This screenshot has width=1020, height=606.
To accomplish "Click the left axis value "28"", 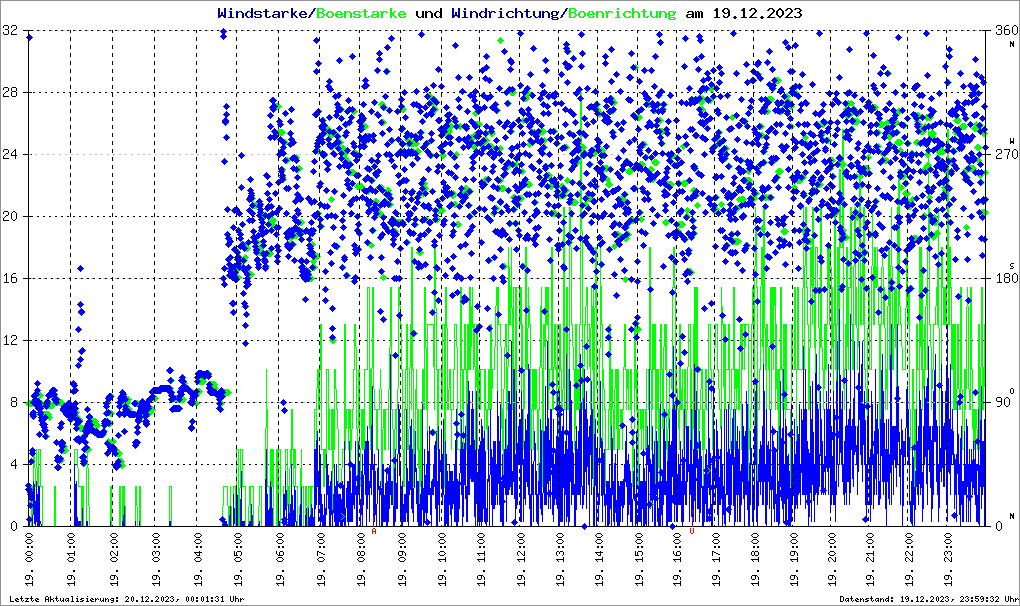I will pyautogui.click(x=10, y=92).
